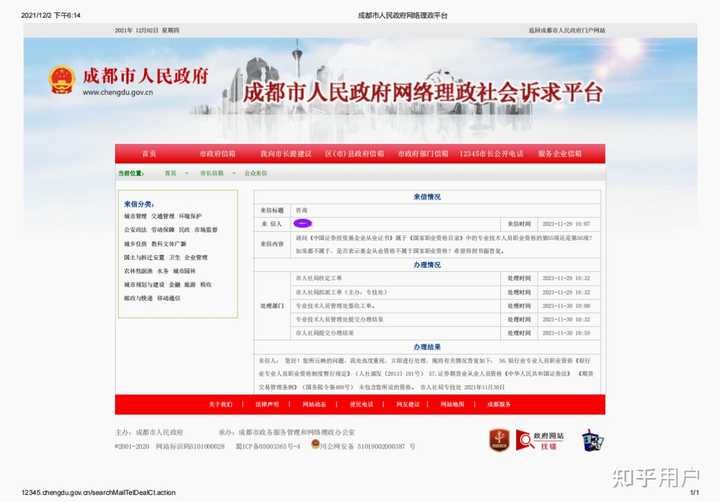The height and width of the screenshot is (502, 720).
Task: Select 城市园林 letter category
Action: 184,271
